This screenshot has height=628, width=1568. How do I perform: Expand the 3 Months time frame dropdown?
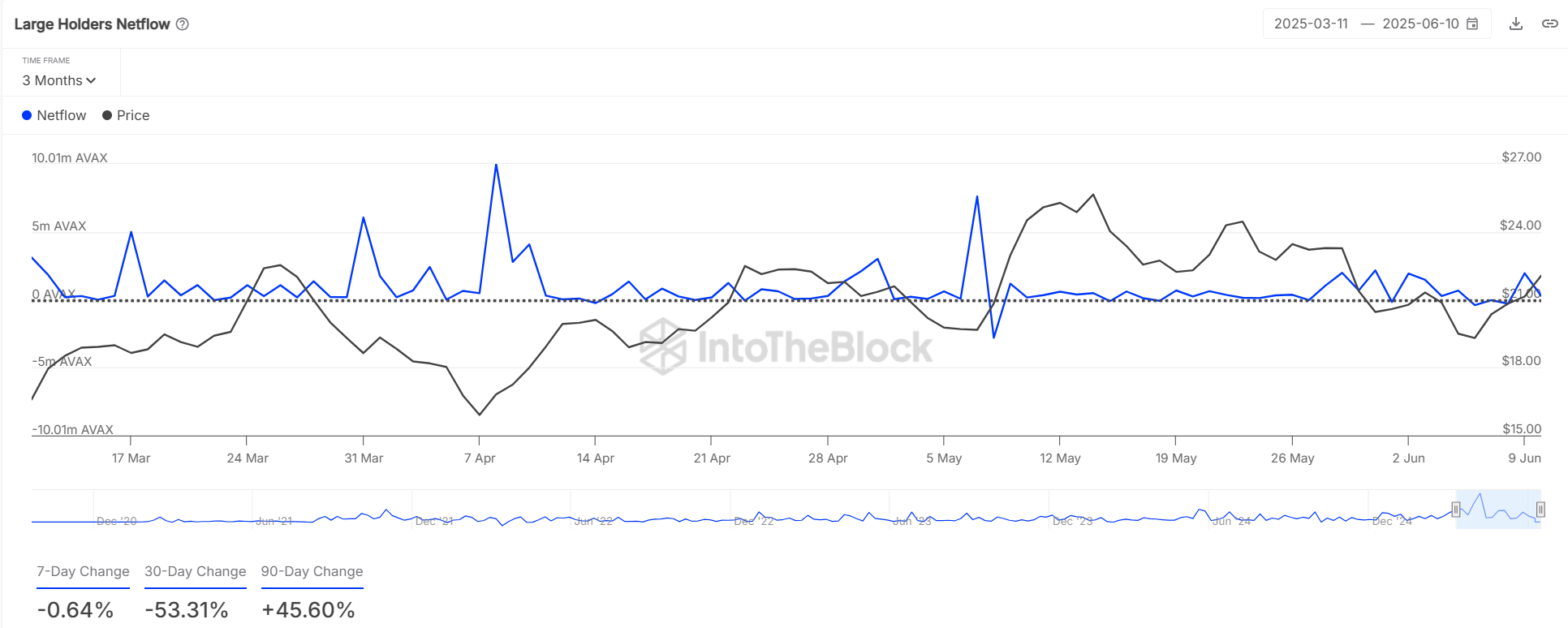[59, 80]
